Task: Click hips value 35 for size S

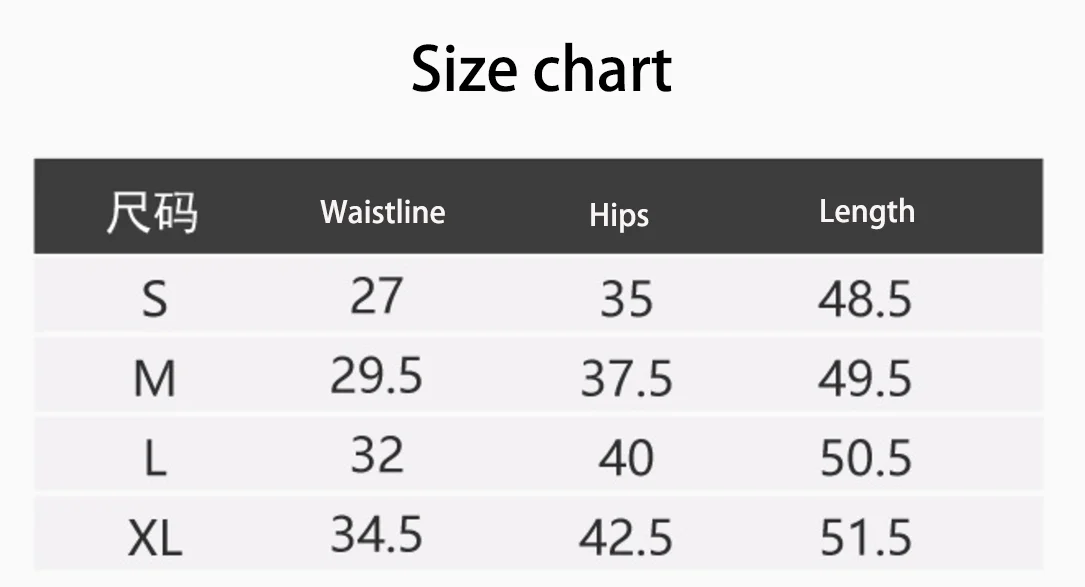Action: coord(626,299)
